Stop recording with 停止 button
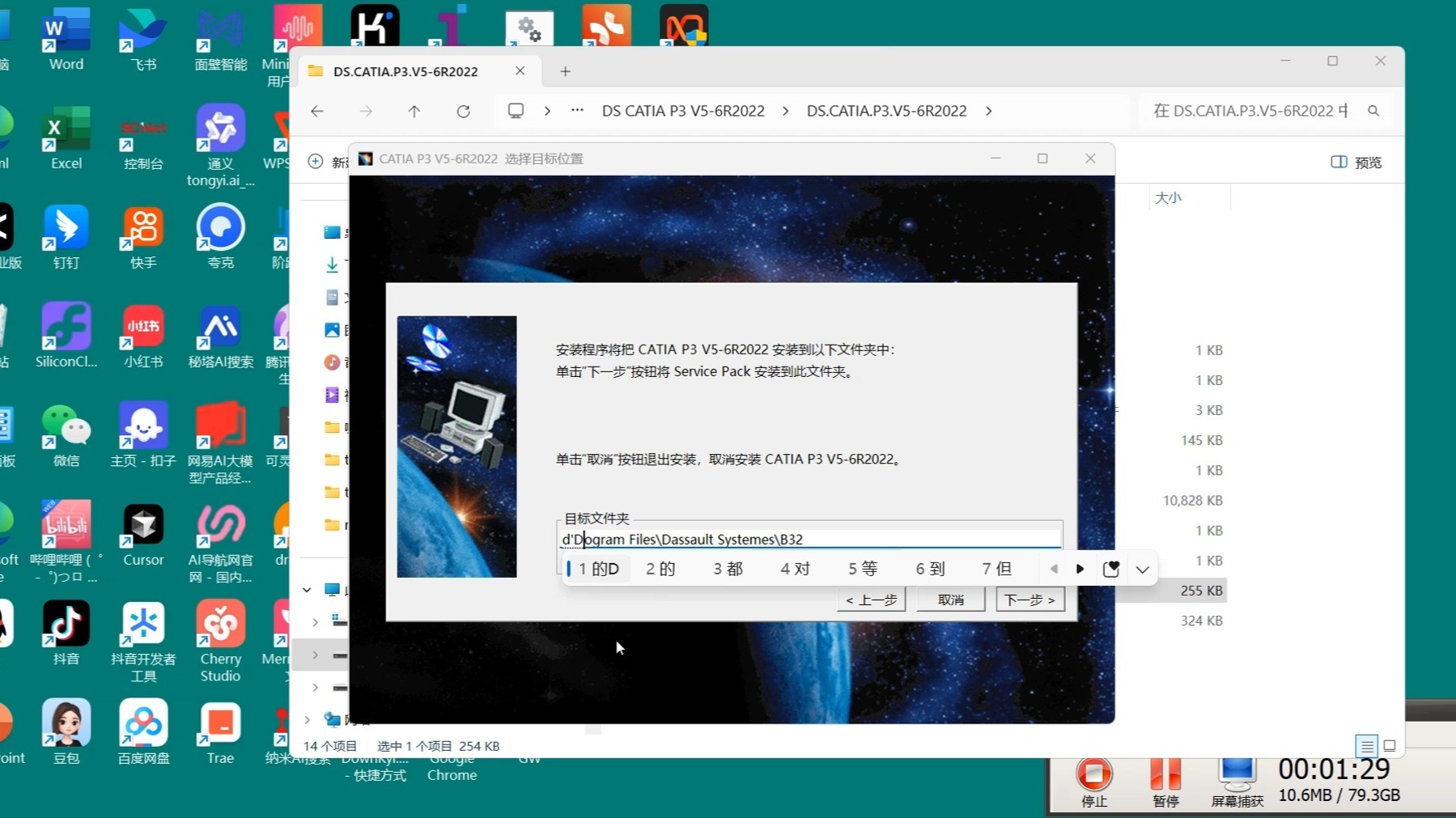Screen dimensions: 1456x818 [1094, 782]
